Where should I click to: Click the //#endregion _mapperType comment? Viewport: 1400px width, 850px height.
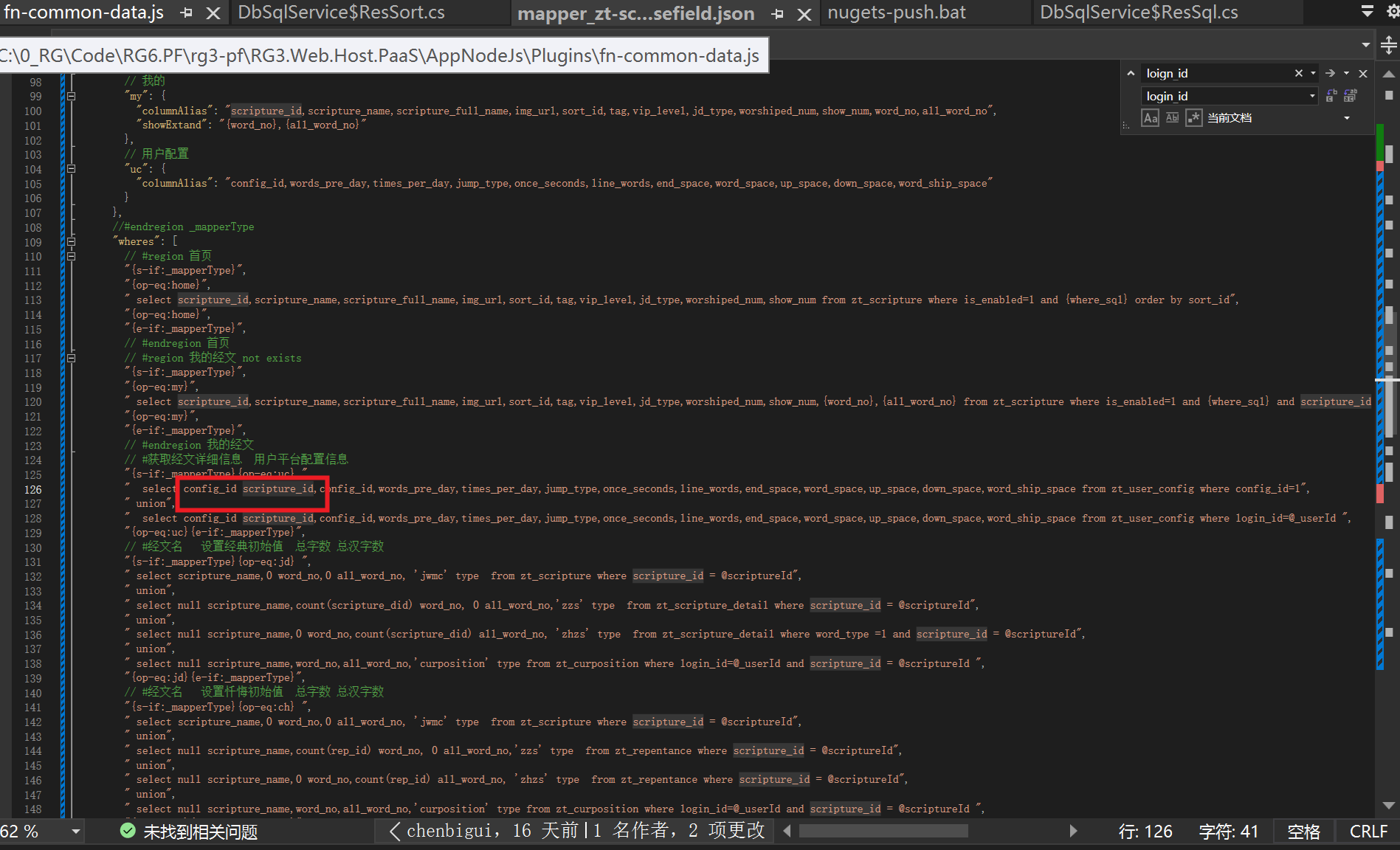click(183, 227)
